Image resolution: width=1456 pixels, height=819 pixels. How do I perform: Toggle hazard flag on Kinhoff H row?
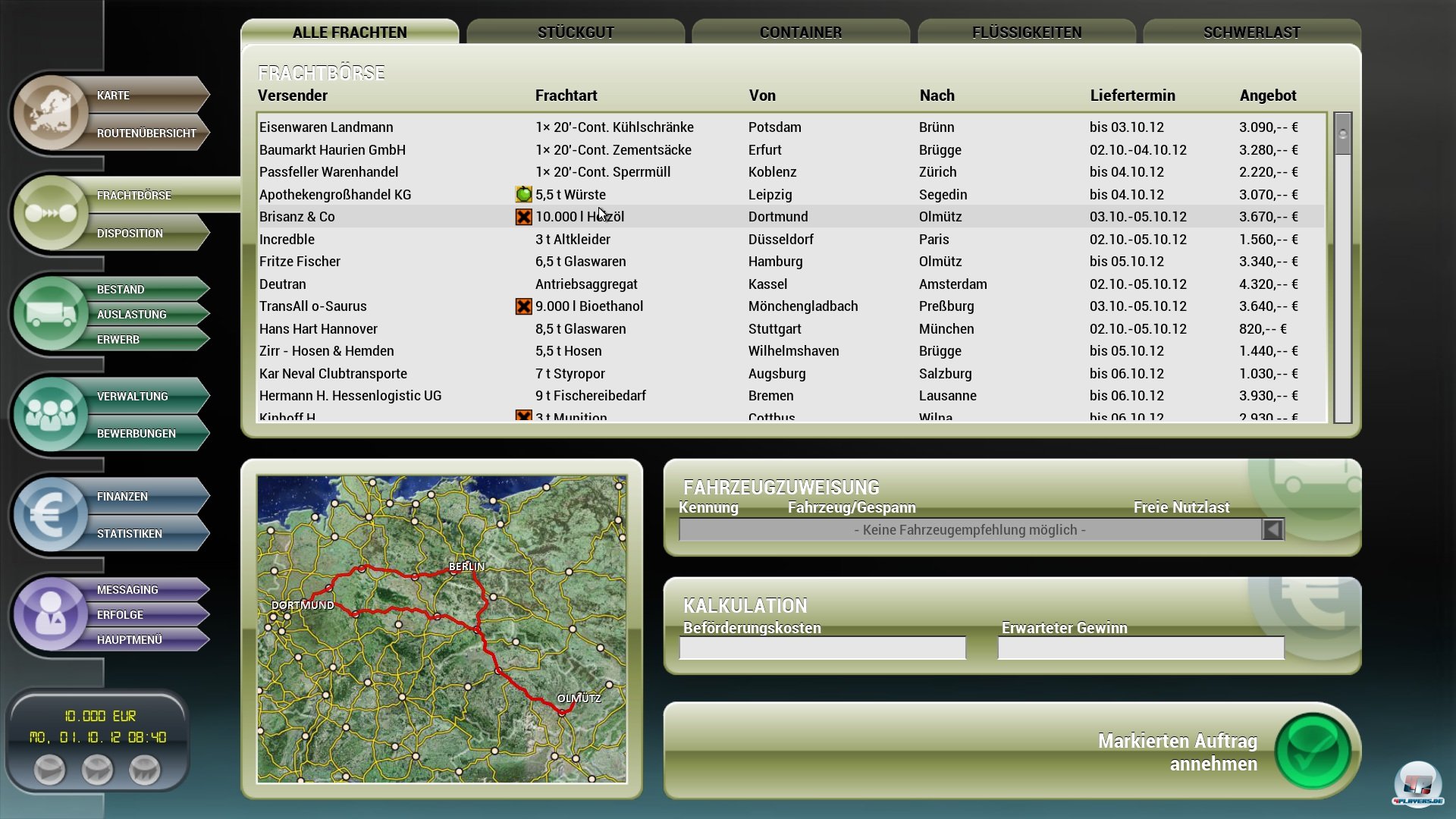coord(521,417)
